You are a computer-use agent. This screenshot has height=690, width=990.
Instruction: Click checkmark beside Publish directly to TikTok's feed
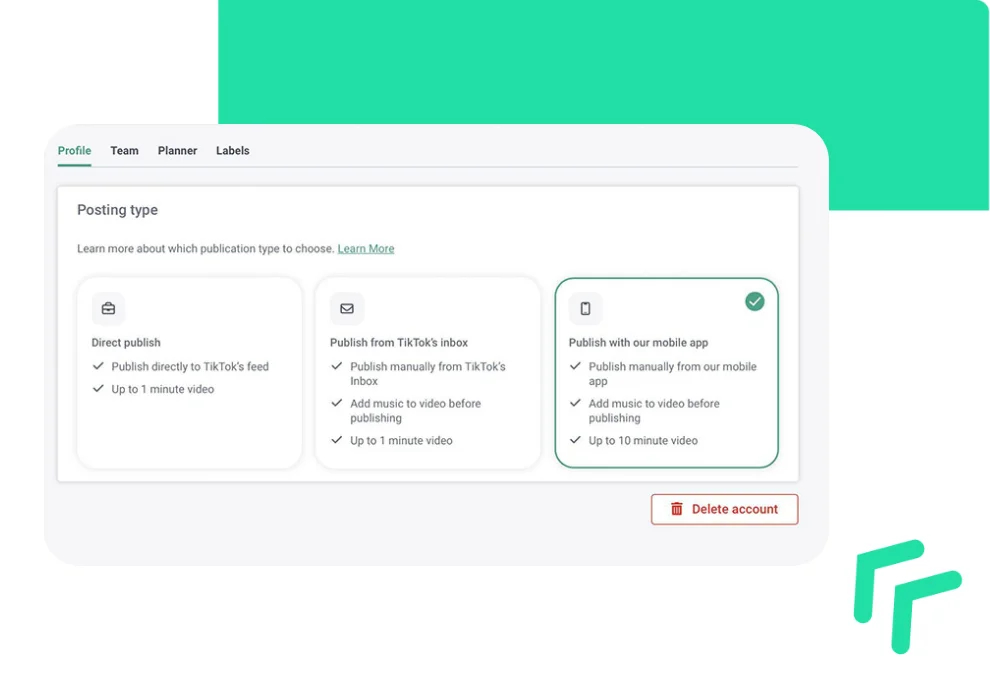[x=98, y=366]
